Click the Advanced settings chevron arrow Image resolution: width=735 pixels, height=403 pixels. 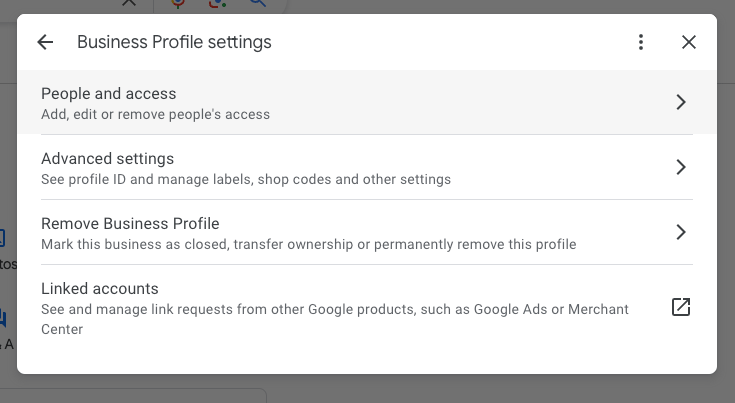pos(680,167)
